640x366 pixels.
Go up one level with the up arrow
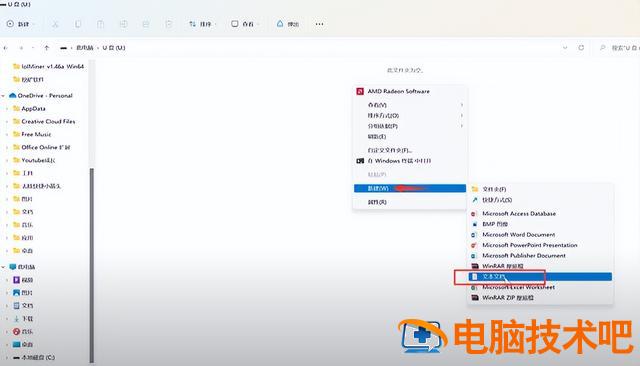[x=47, y=48]
